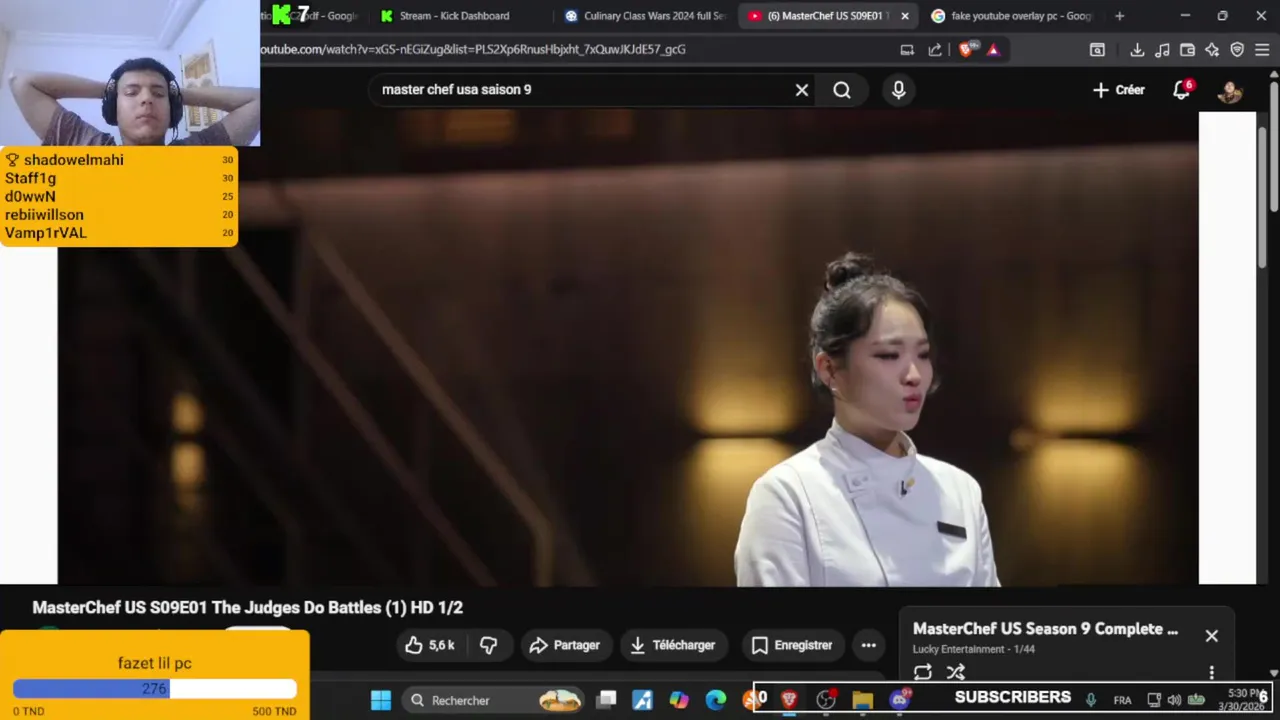Screen dimensions: 1280x720
Task: Click the YouTube search magnifier button
Action: [842, 90]
